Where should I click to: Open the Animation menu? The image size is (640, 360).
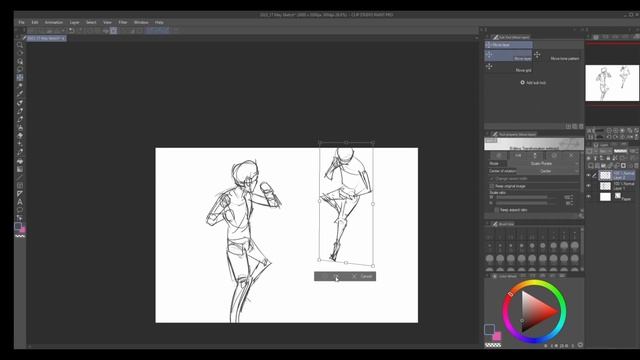click(54, 22)
